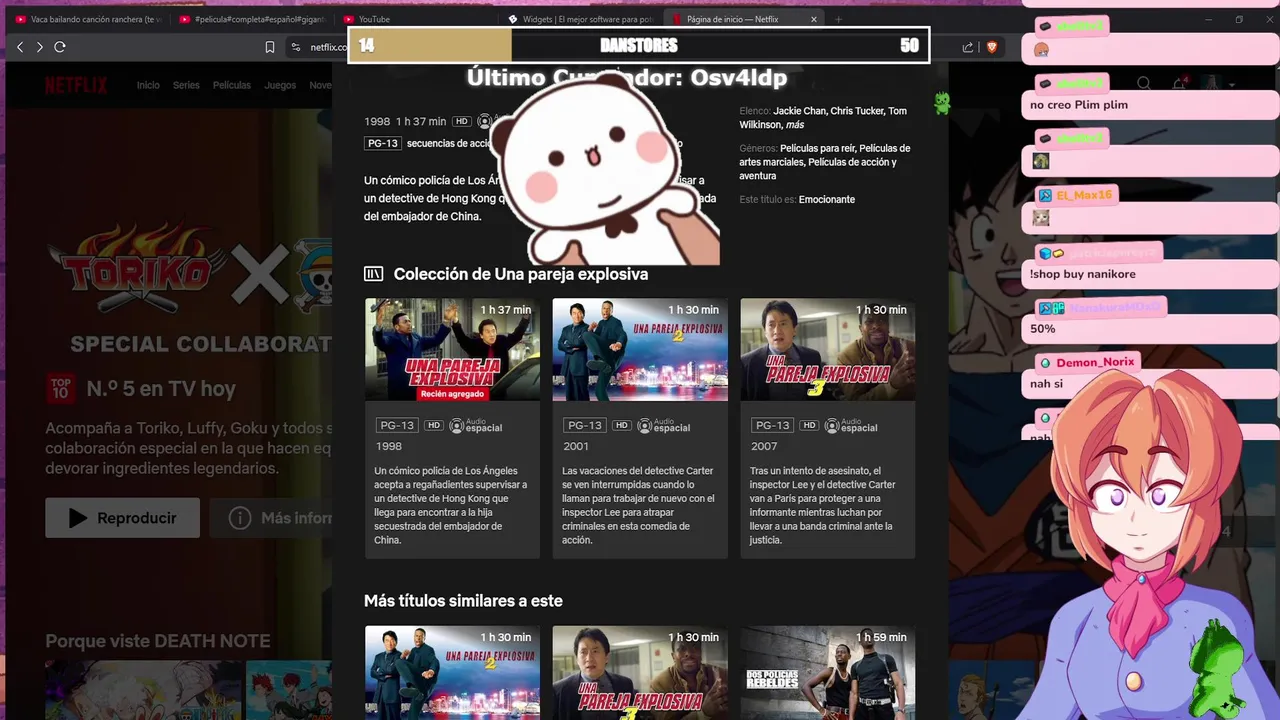Click the 'Porque viste DEATH NOTE' row title
Viewport: 1280px width, 720px height.
point(158,641)
